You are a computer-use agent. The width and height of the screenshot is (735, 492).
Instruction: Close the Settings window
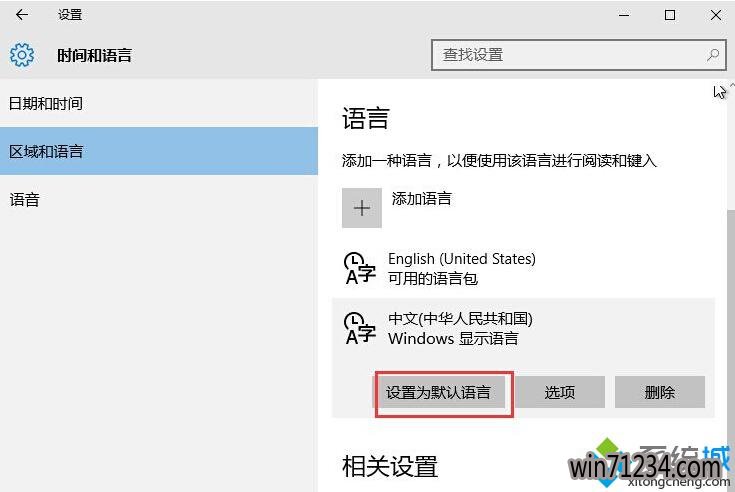click(714, 15)
